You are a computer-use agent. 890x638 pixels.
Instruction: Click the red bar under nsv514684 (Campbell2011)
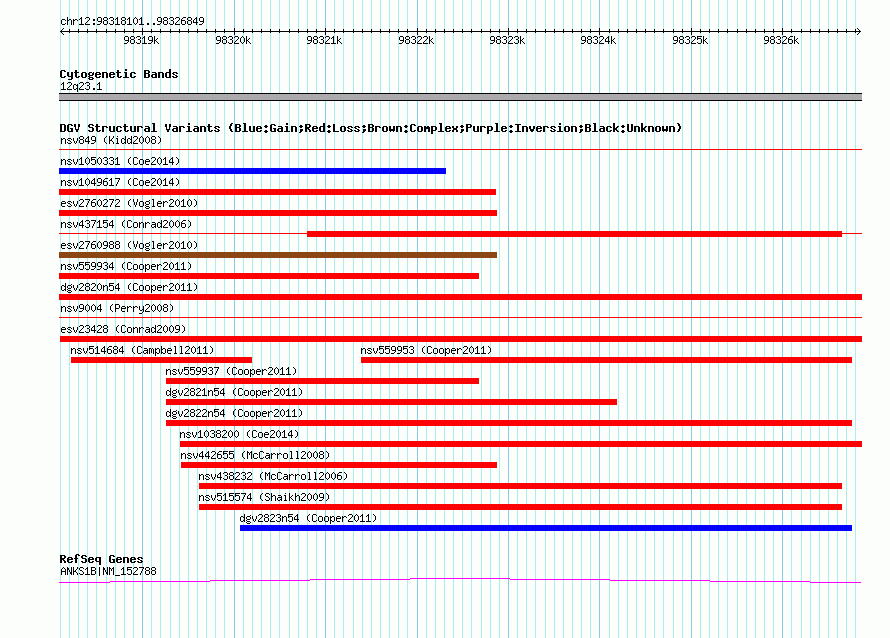tap(161, 360)
